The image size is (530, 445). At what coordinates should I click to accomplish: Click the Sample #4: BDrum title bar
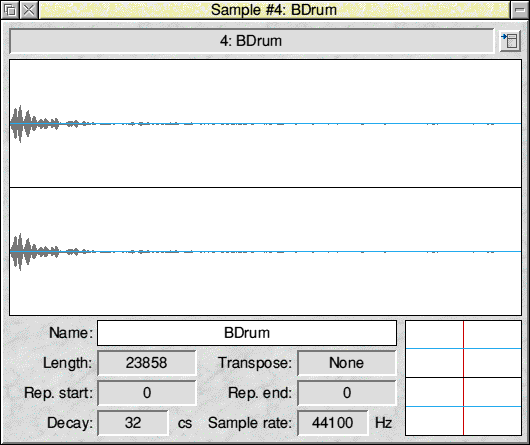pyautogui.click(x=274, y=10)
